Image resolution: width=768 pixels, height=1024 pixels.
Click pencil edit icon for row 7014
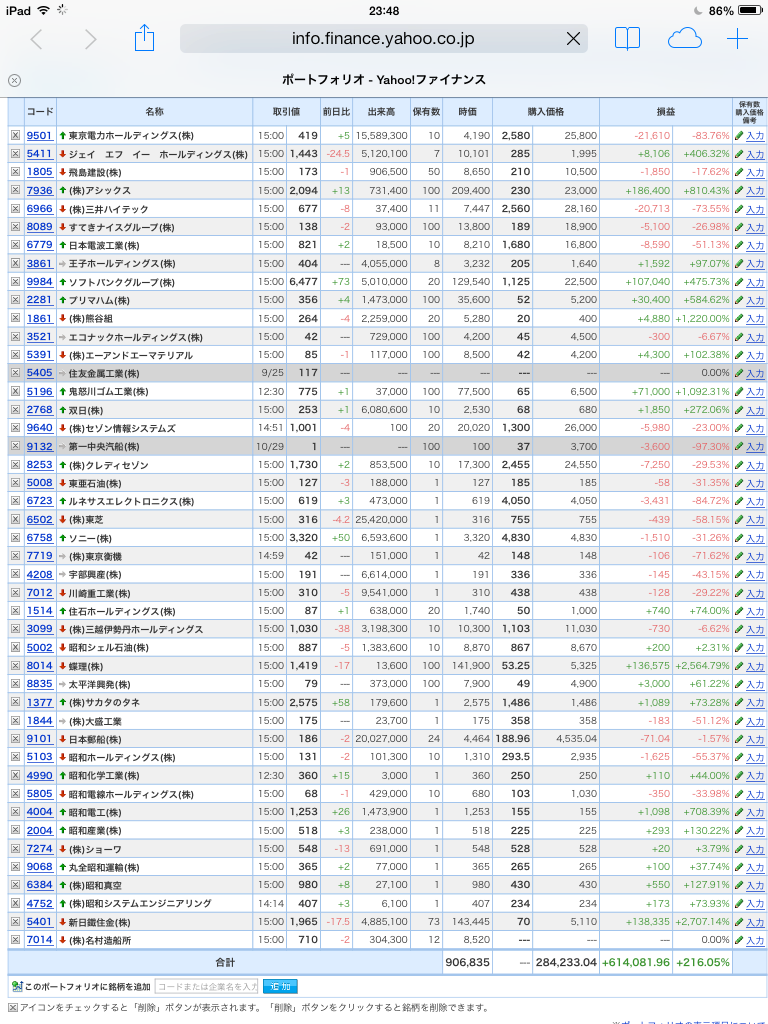(x=739, y=940)
